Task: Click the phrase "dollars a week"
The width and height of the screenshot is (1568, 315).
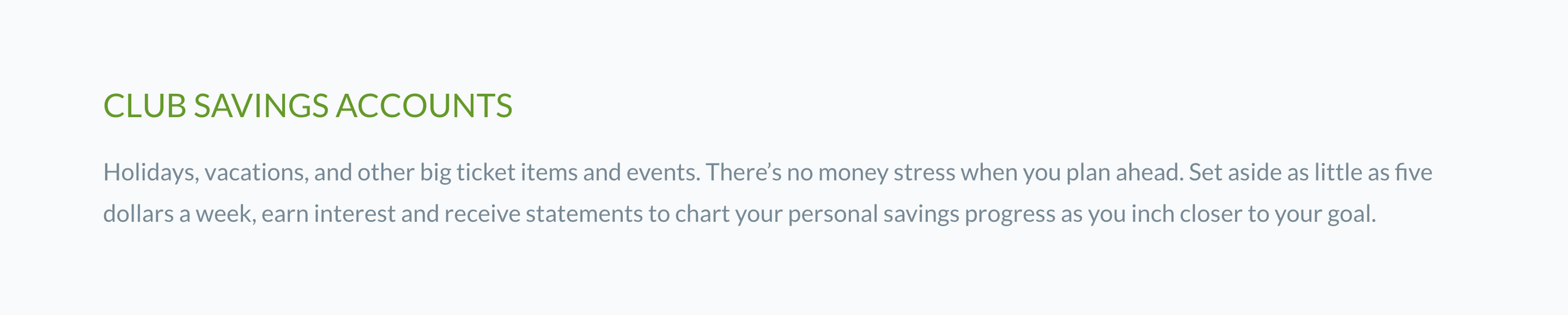Action: click(177, 214)
